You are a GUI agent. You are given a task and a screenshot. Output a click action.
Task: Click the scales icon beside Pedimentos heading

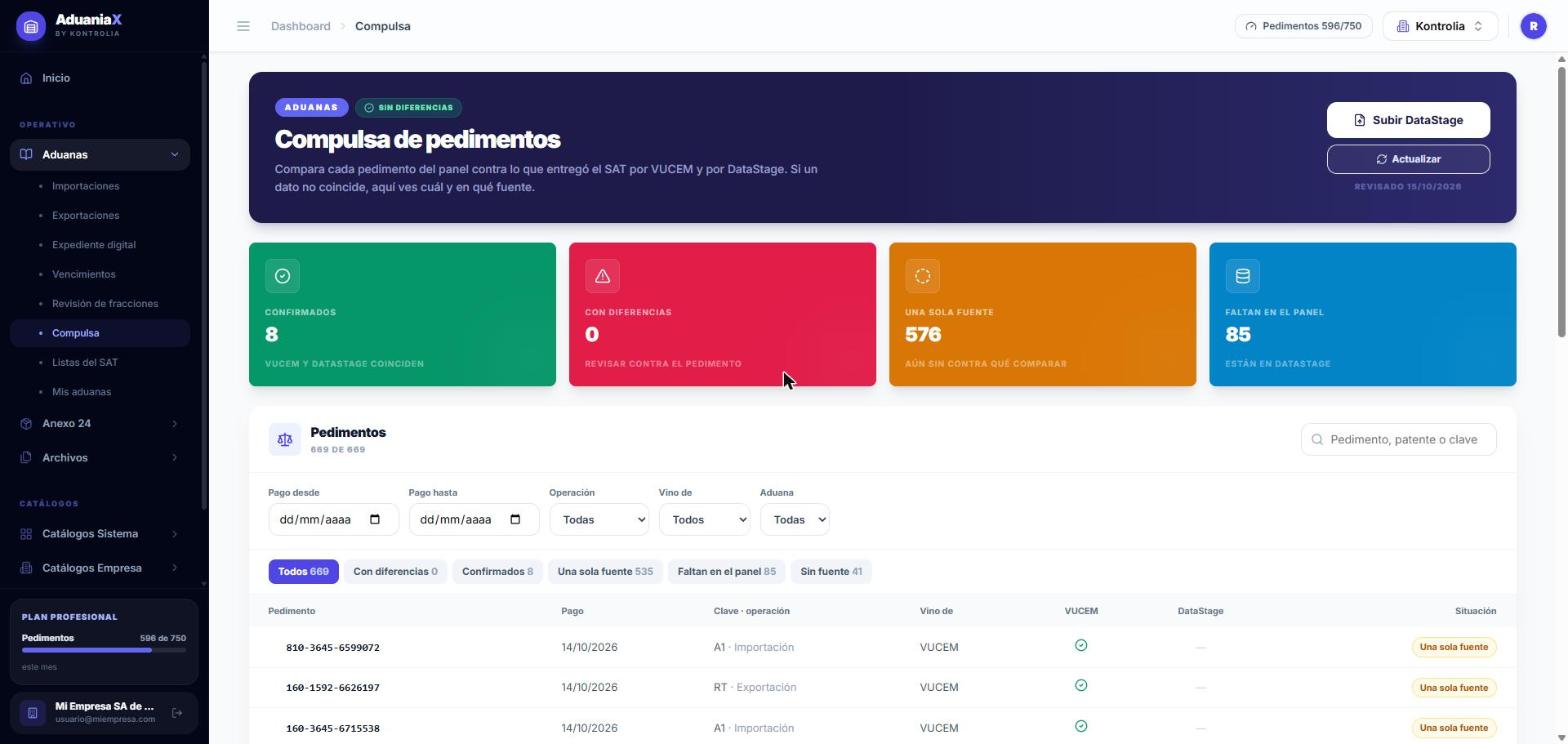coord(285,440)
